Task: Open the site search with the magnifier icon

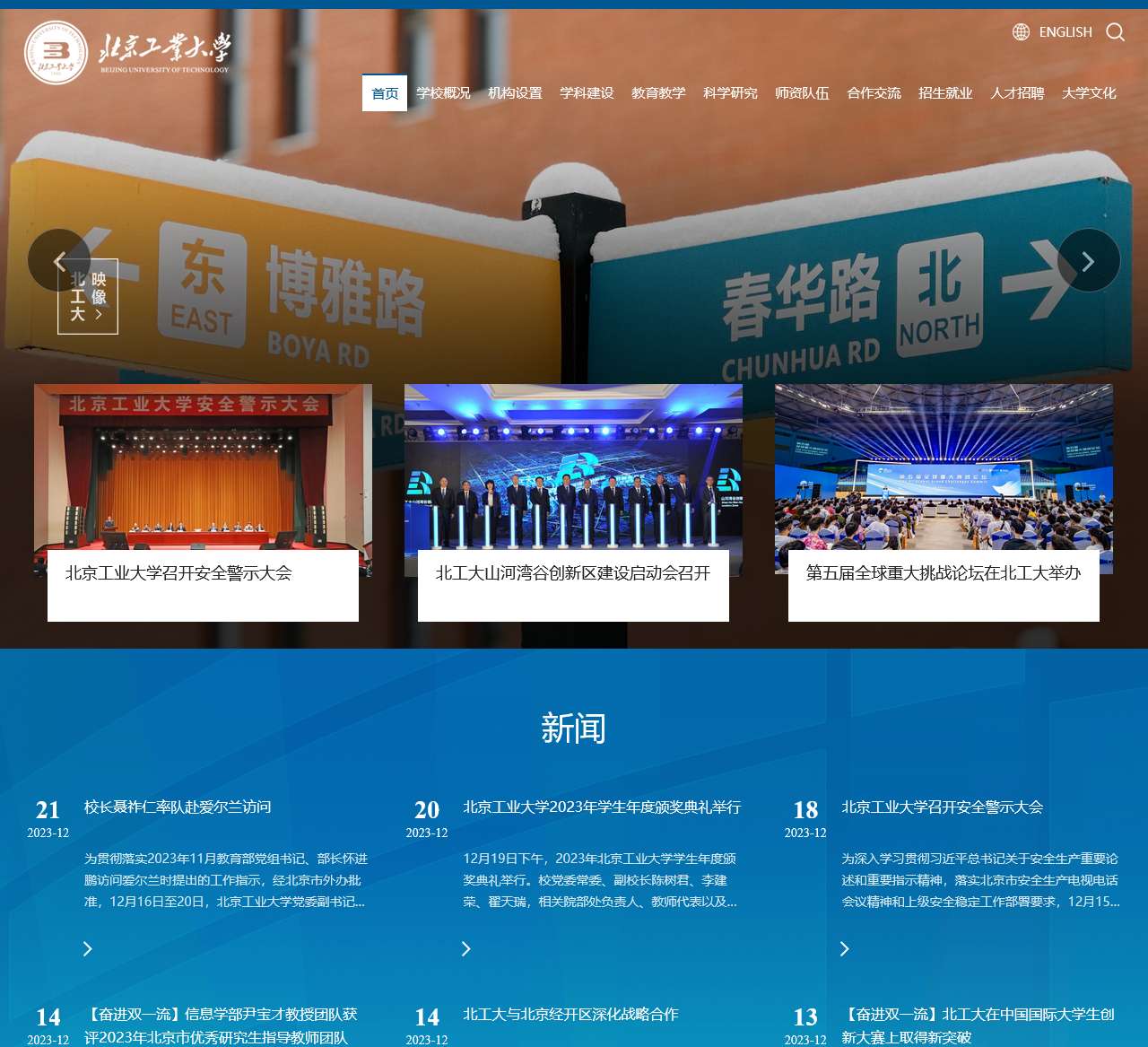Action: [1115, 32]
